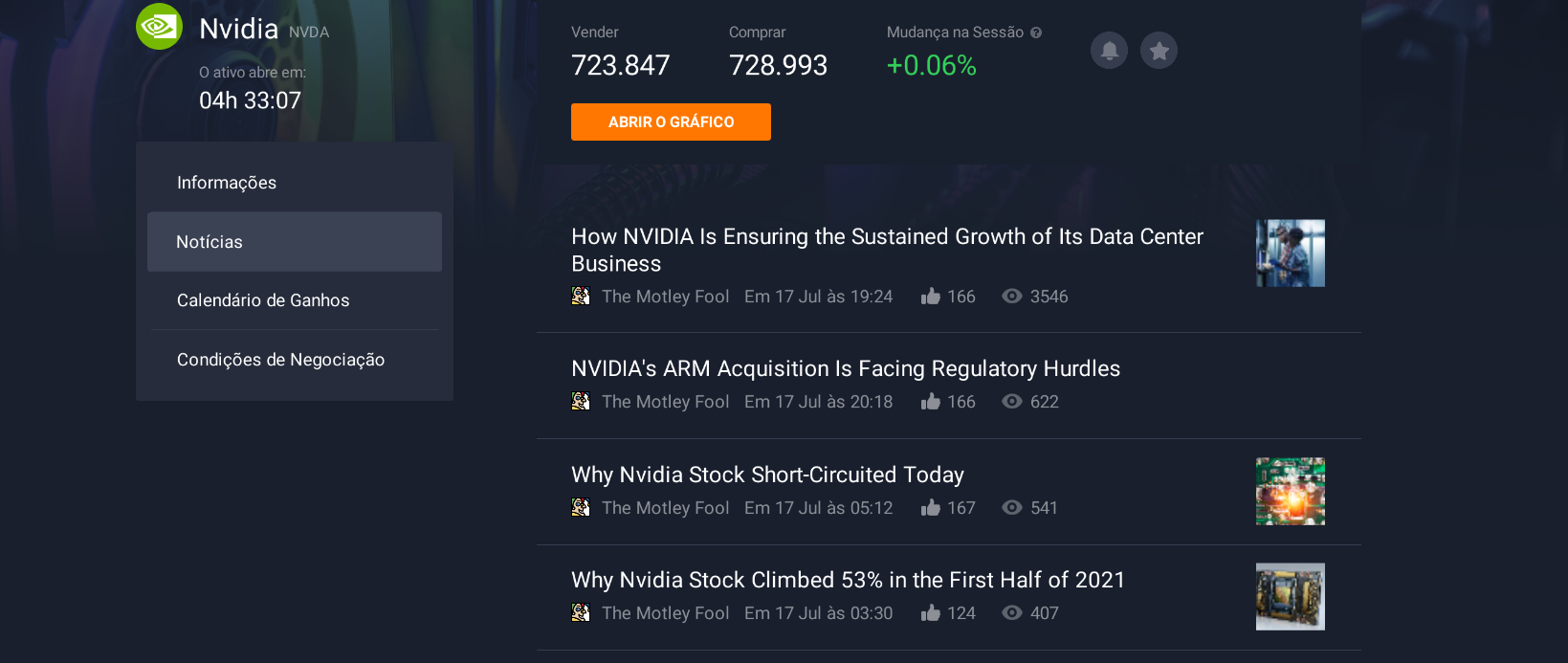Click the Vender price 723.847

[x=620, y=65]
